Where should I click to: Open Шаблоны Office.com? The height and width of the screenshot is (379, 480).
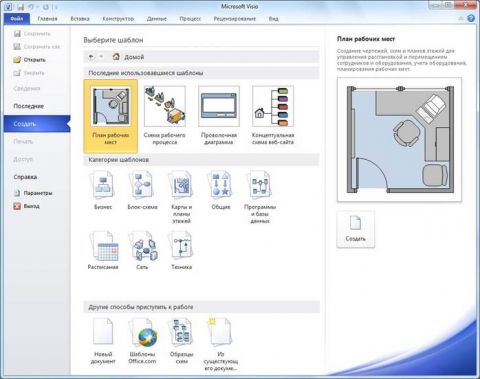[142, 341]
